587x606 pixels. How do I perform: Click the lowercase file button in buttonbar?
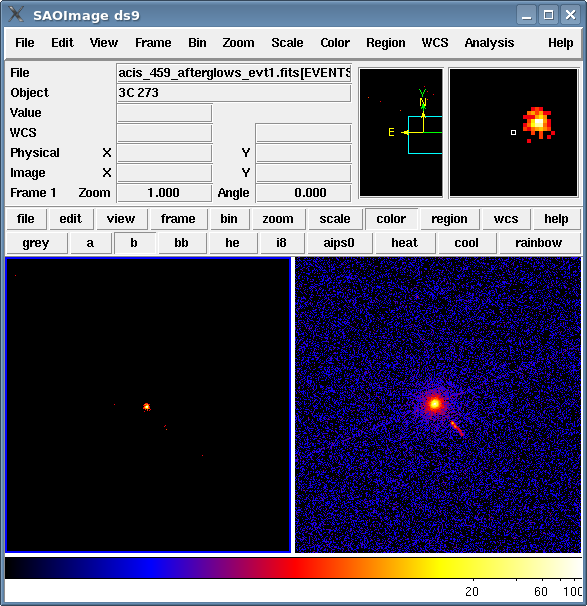pos(26,219)
